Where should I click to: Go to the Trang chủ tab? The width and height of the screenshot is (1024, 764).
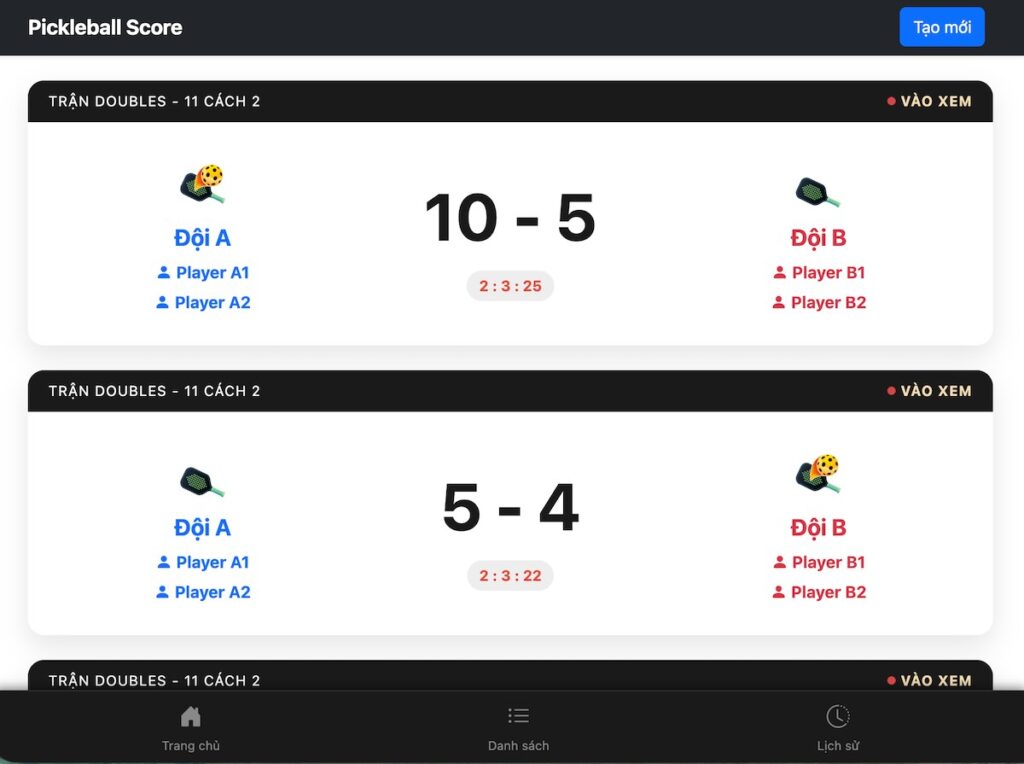190,745
